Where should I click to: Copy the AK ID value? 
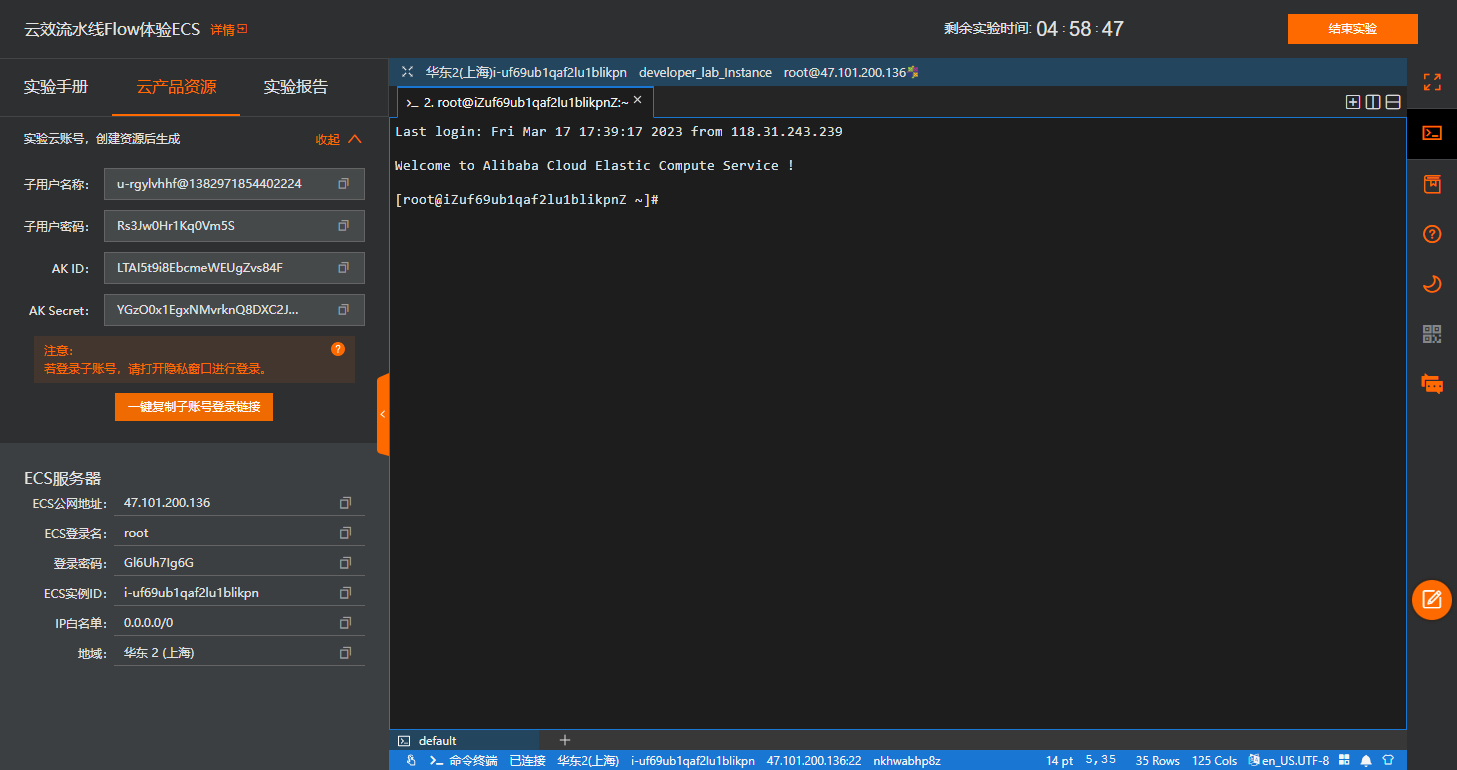(x=343, y=268)
